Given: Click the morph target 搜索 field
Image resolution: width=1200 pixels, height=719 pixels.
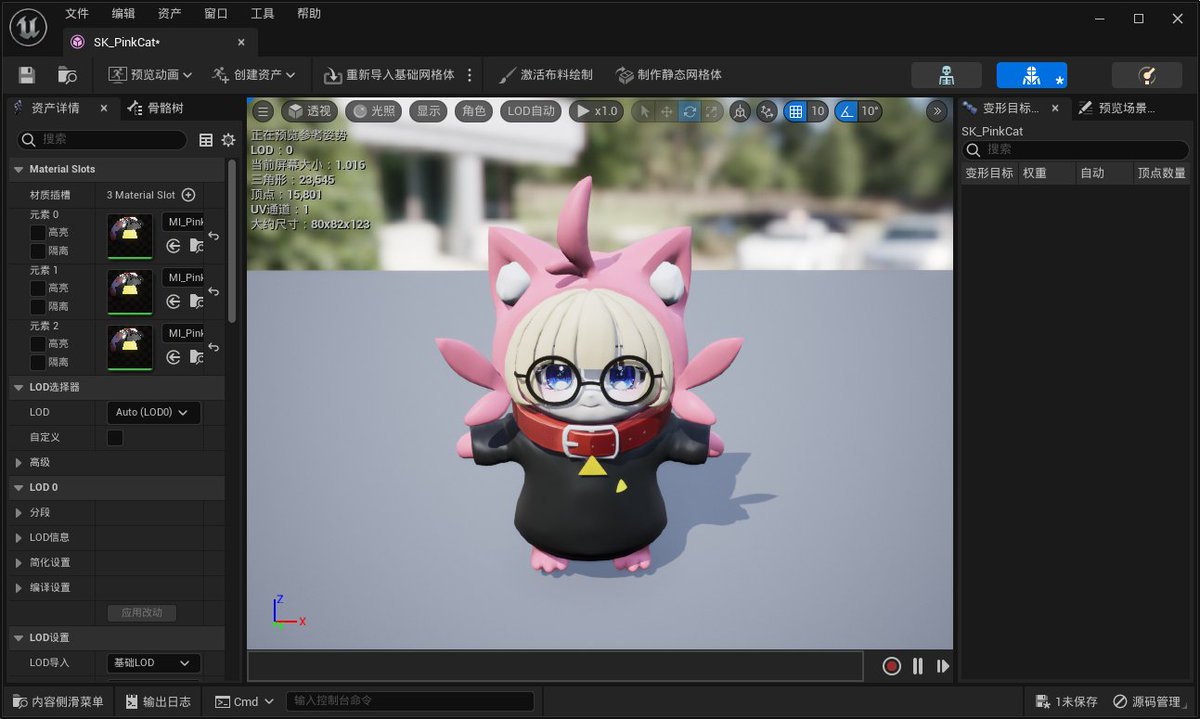Looking at the screenshot, I should (1075, 149).
